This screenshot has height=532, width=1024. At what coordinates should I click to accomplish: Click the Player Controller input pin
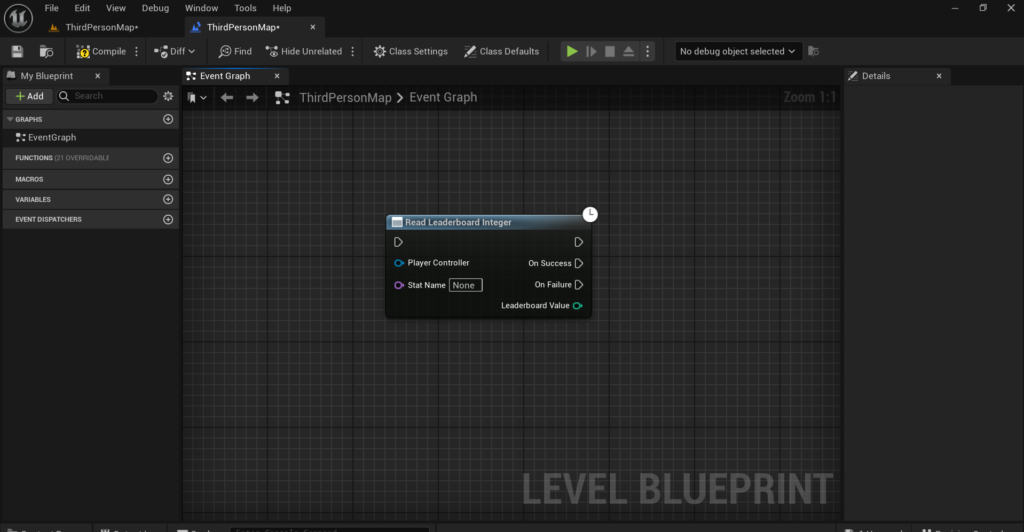click(x=399, y=263)
